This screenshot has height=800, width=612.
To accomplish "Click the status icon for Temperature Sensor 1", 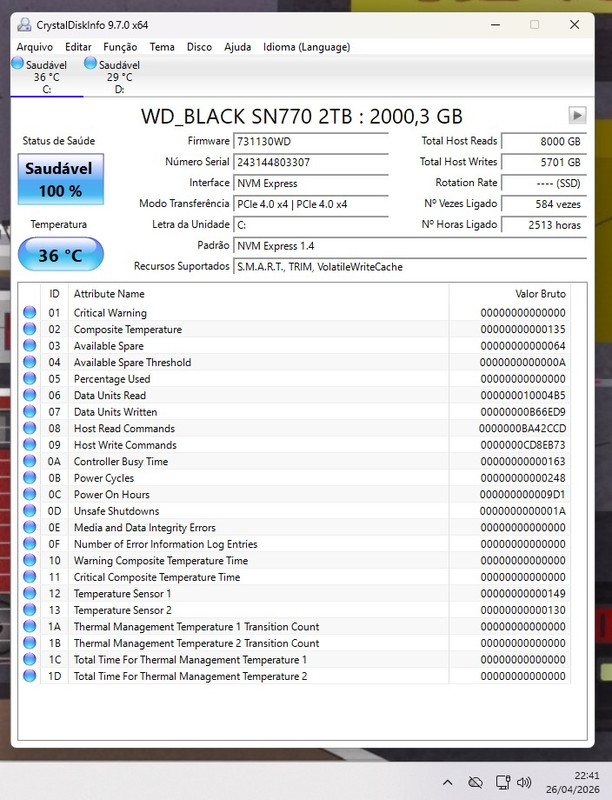I will pyautogui.click(x=30, y=593).
